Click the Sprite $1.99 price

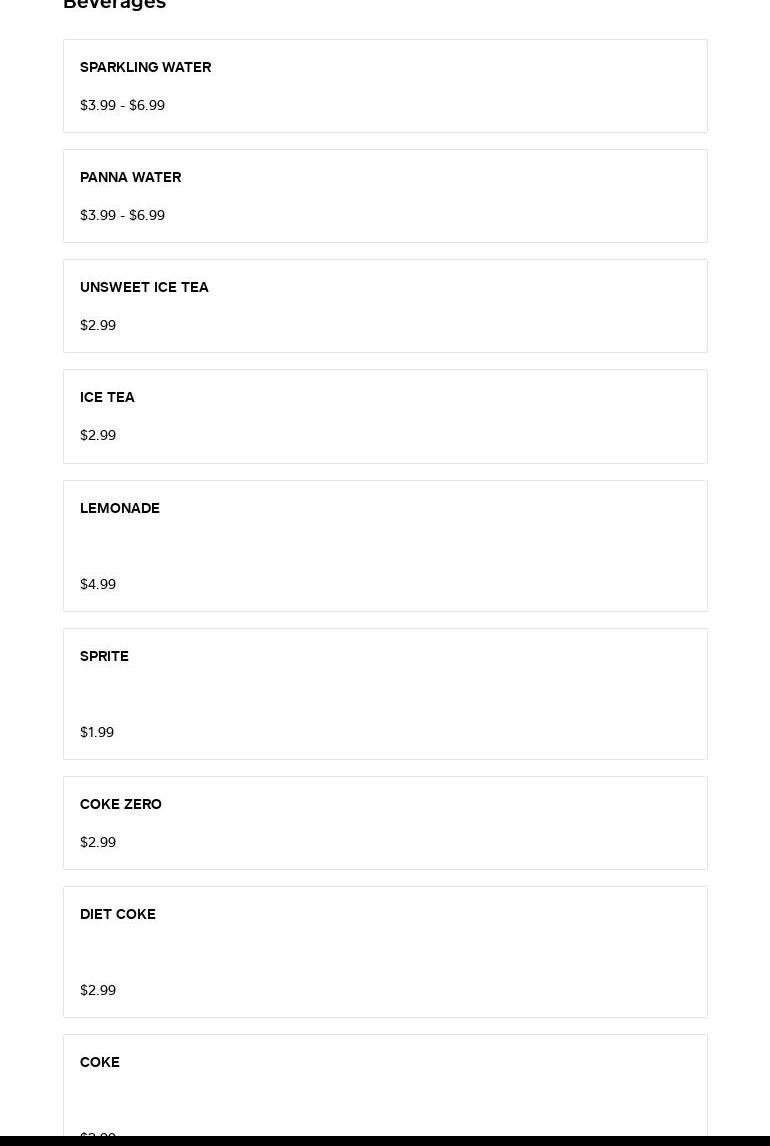coord(97,733)
